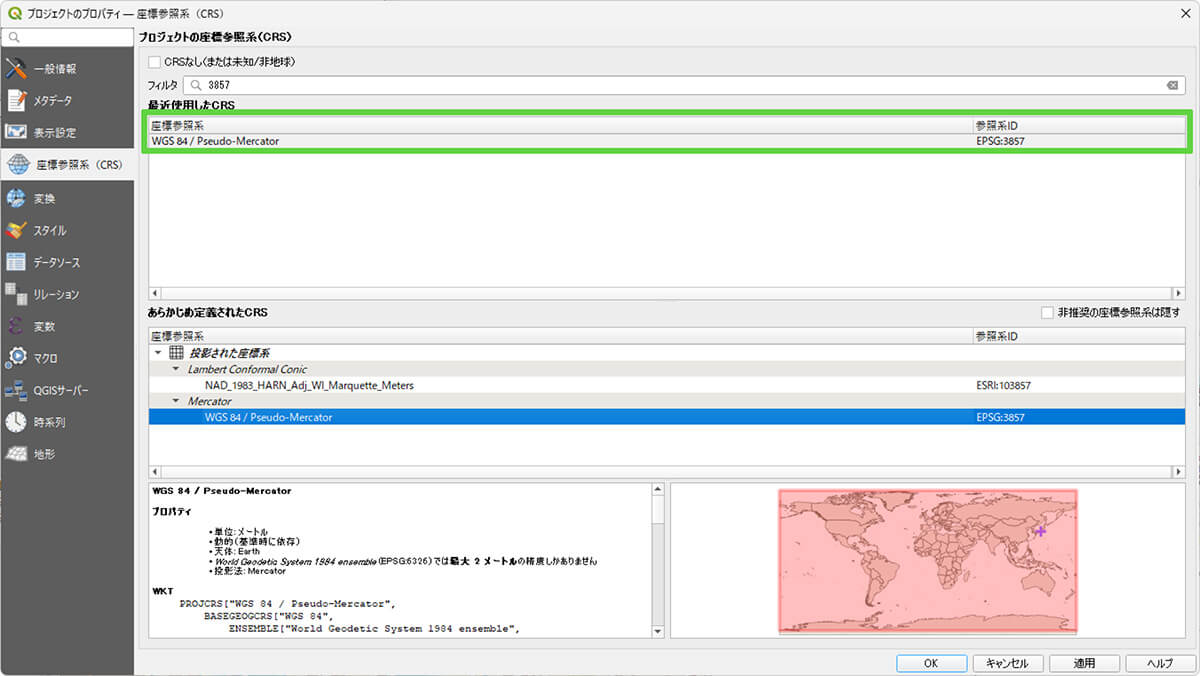Viewport: 1200px width, 676px height.
Task: Close the project properties dialog
Action: (x=1184, y=12)
